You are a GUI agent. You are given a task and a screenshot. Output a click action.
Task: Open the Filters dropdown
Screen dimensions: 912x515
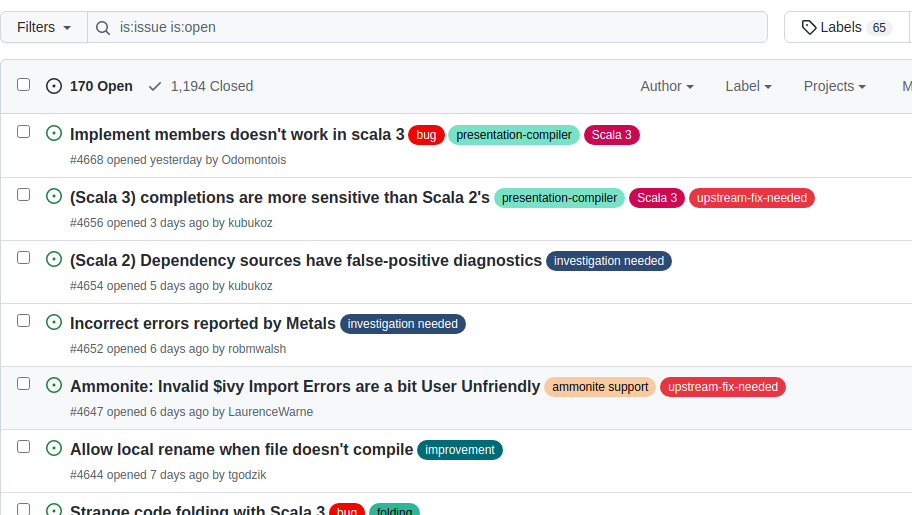[44, 27]
